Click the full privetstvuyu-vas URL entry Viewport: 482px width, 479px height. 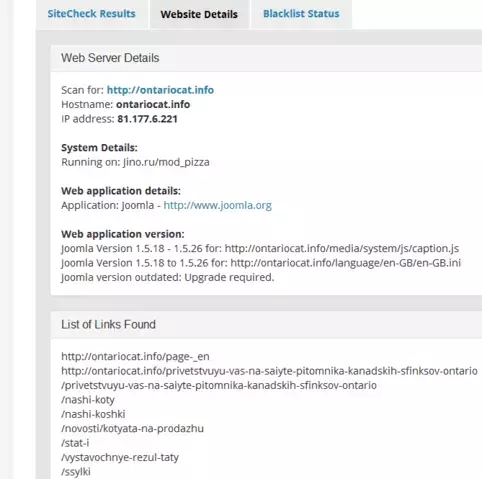269,371
